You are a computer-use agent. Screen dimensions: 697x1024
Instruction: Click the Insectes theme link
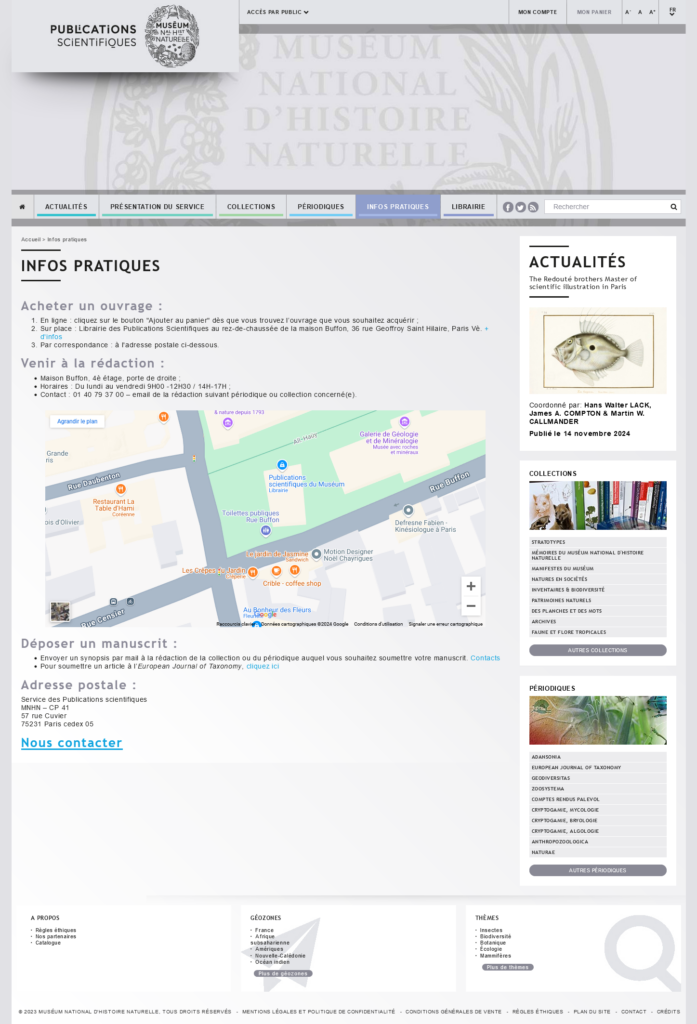pos(491,931)
